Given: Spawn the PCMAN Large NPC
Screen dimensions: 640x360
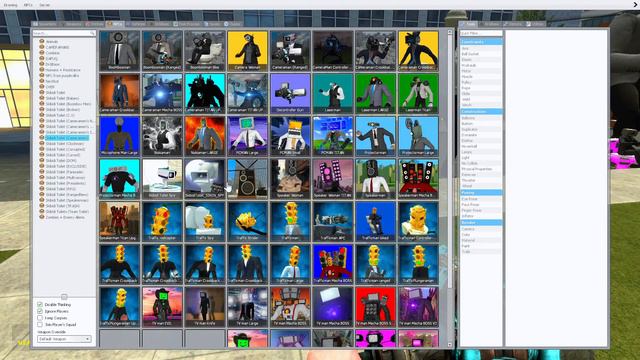Looking at the screenshot, I should click(x=248, y=136).
